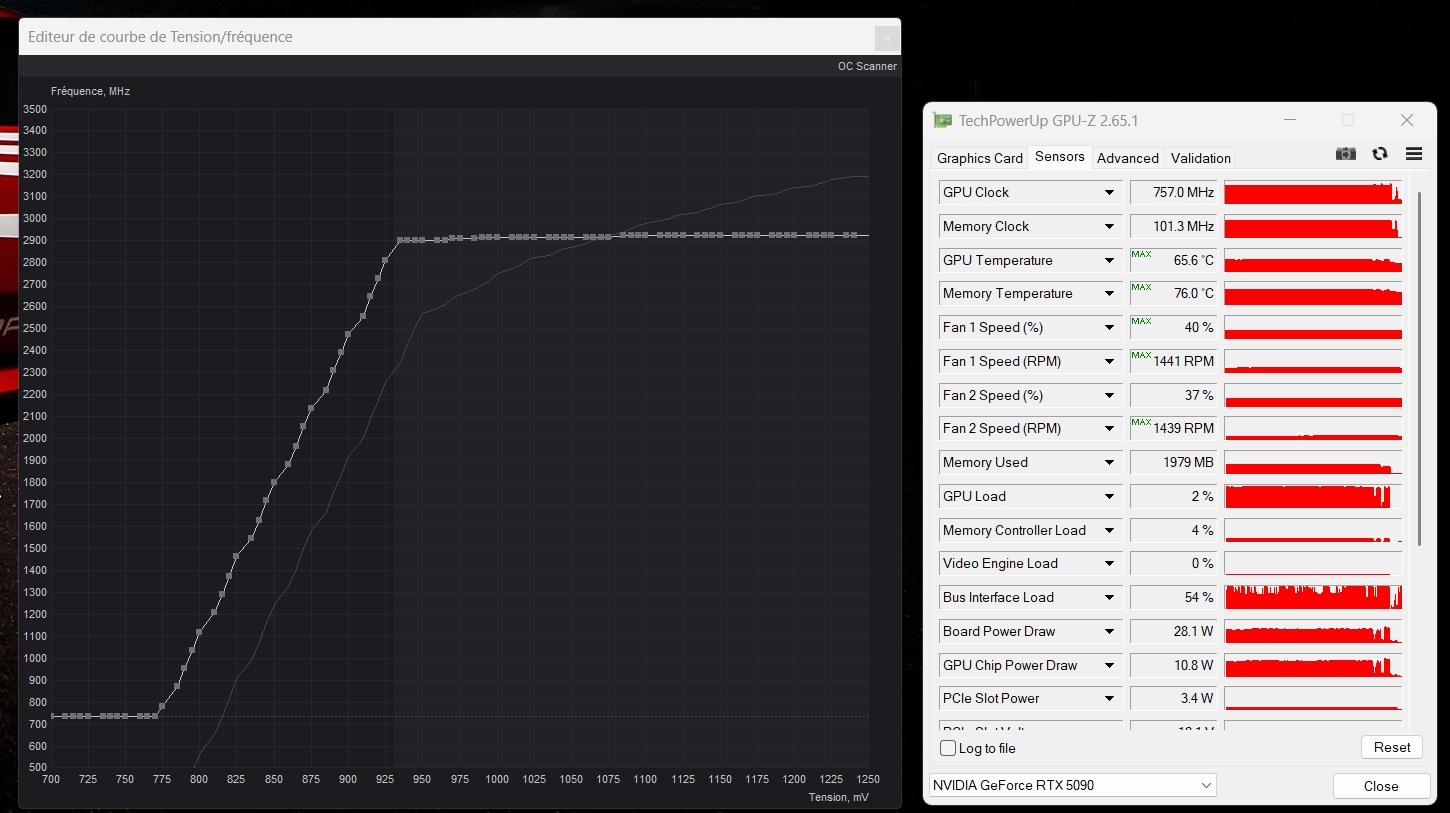Image resolution: width=1450 pixels, height=813 pixels.
Task: Go to the Validation tab
Action: pos(1200,158)
